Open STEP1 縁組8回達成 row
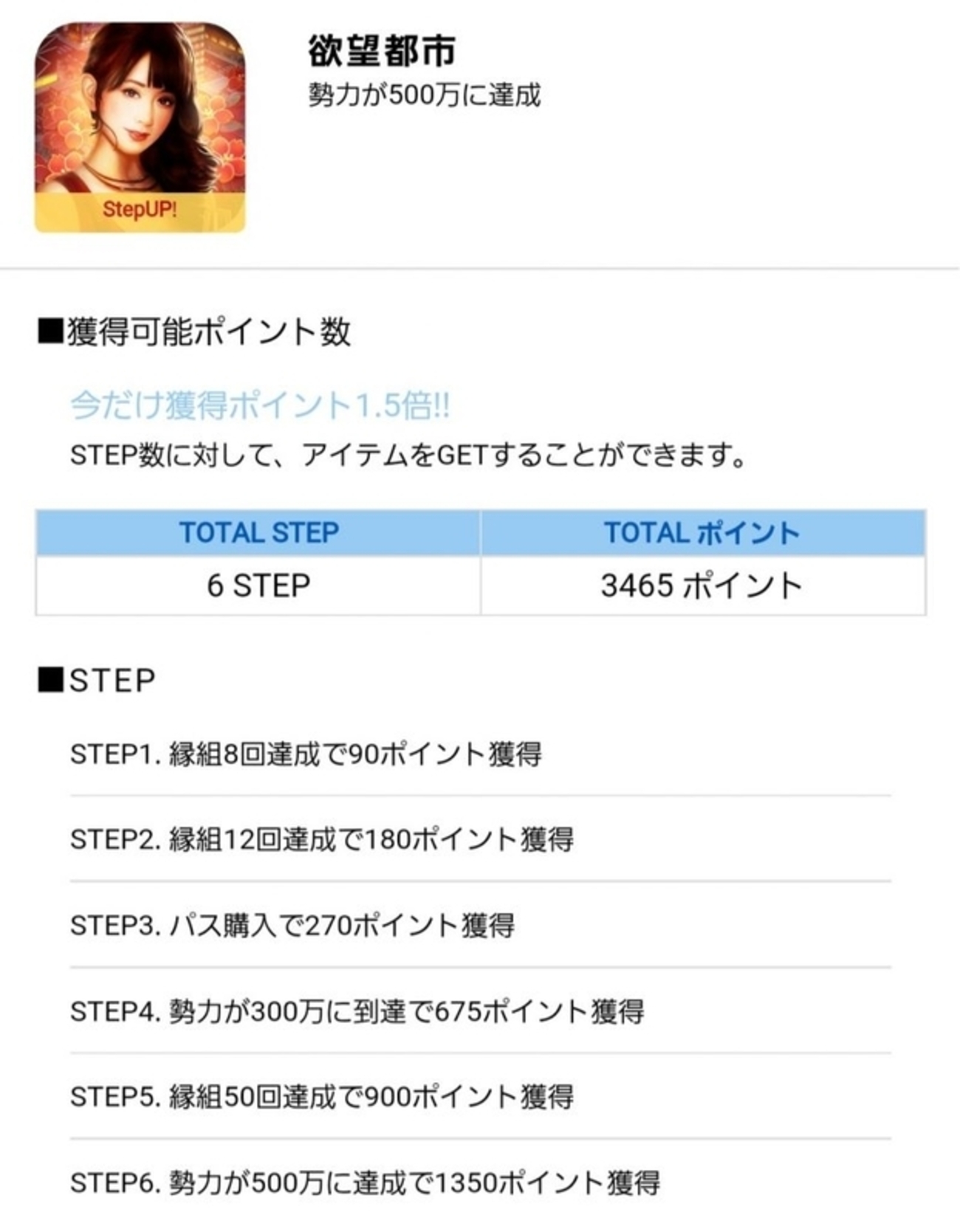Screen dimensions: 960x1232 (481, 754)
